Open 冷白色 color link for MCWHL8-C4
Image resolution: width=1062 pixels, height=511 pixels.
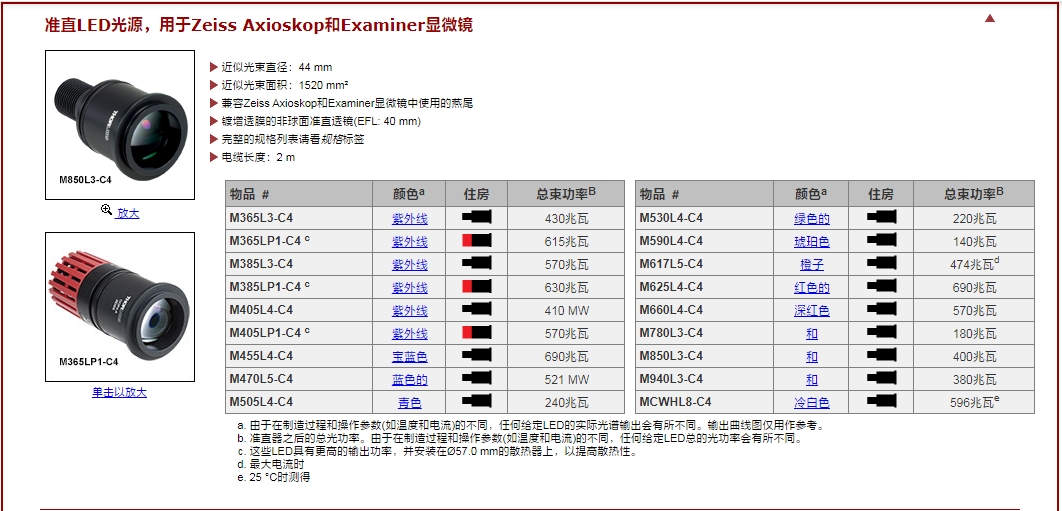pyautogui.click(x=812, y=403)
